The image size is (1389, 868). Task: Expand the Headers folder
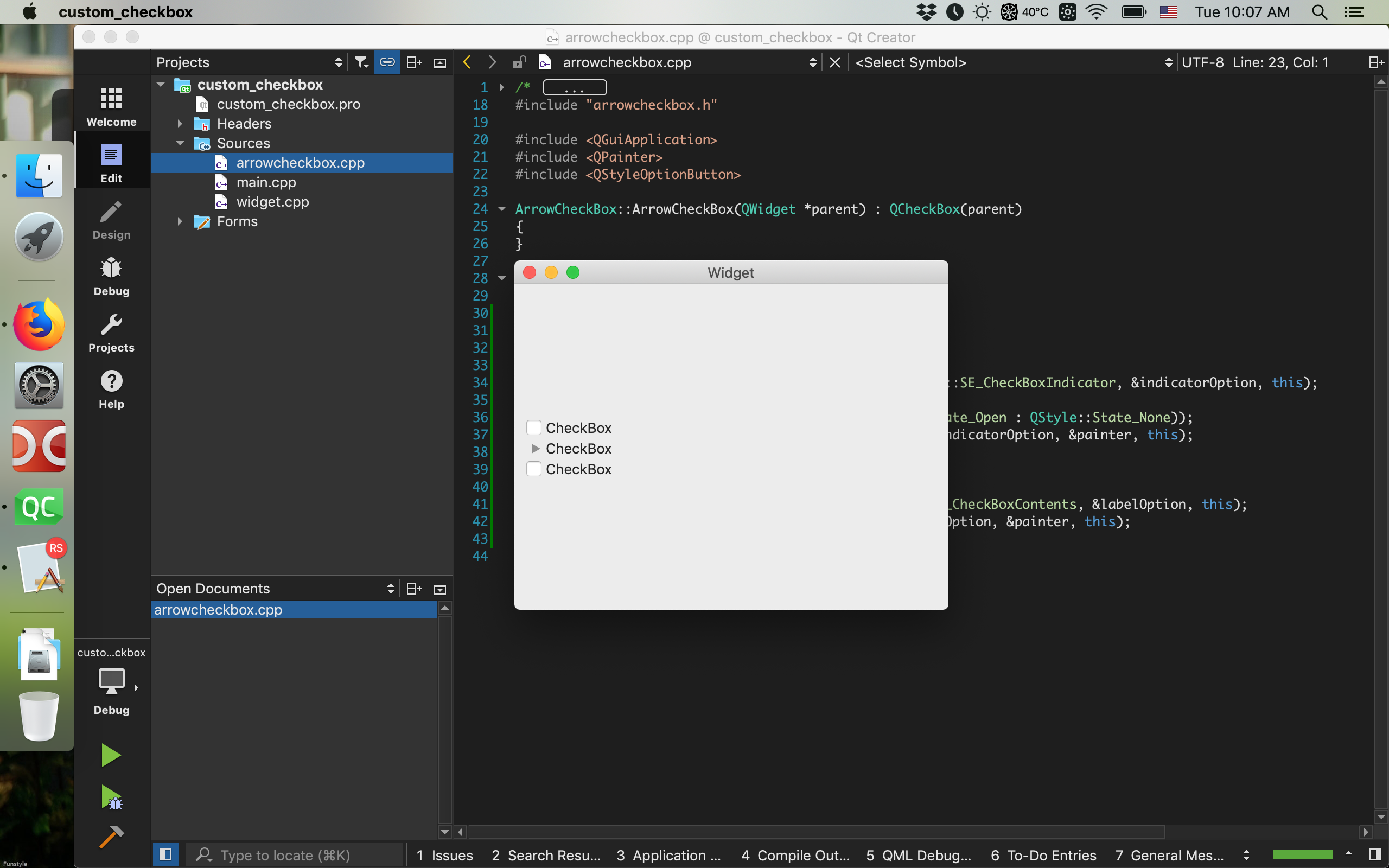tap(179, 124)
